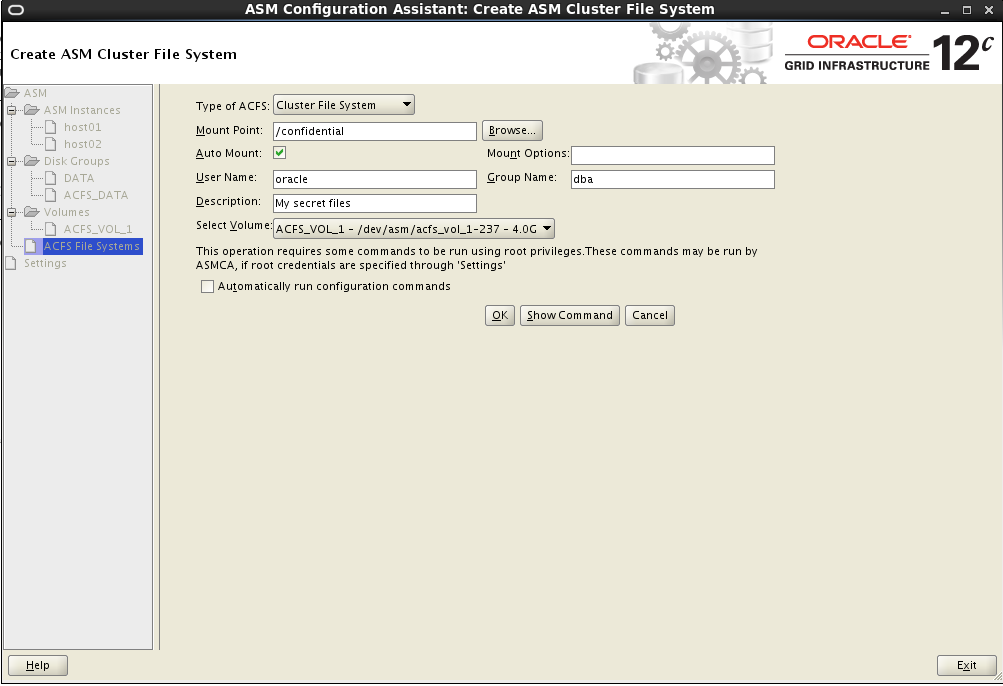Open the Select Volume dropdown
The width and height of the screenshot is (1003, 686).
point(413,228)
